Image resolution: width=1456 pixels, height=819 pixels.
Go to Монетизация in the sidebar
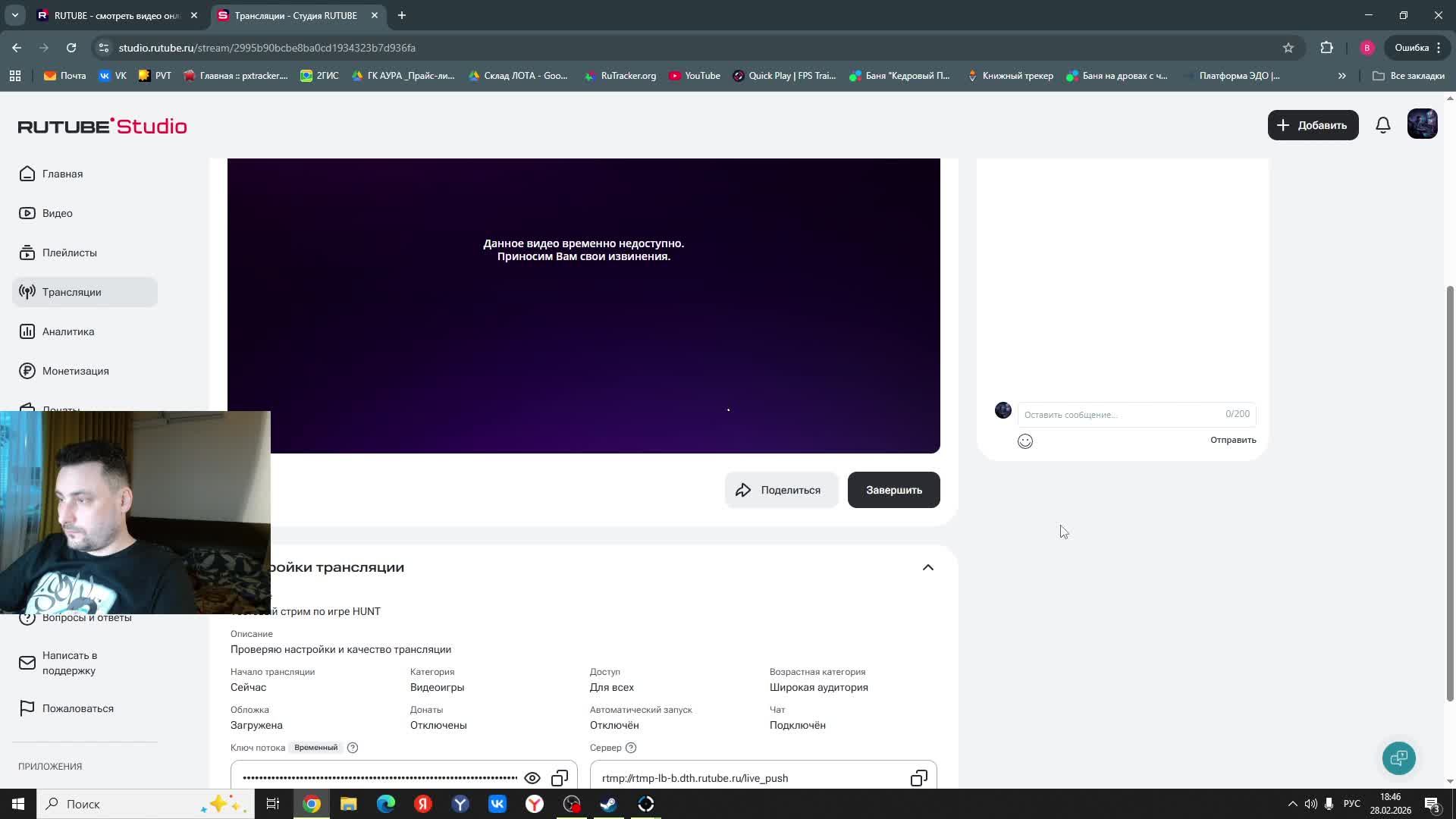coord(75,371)
